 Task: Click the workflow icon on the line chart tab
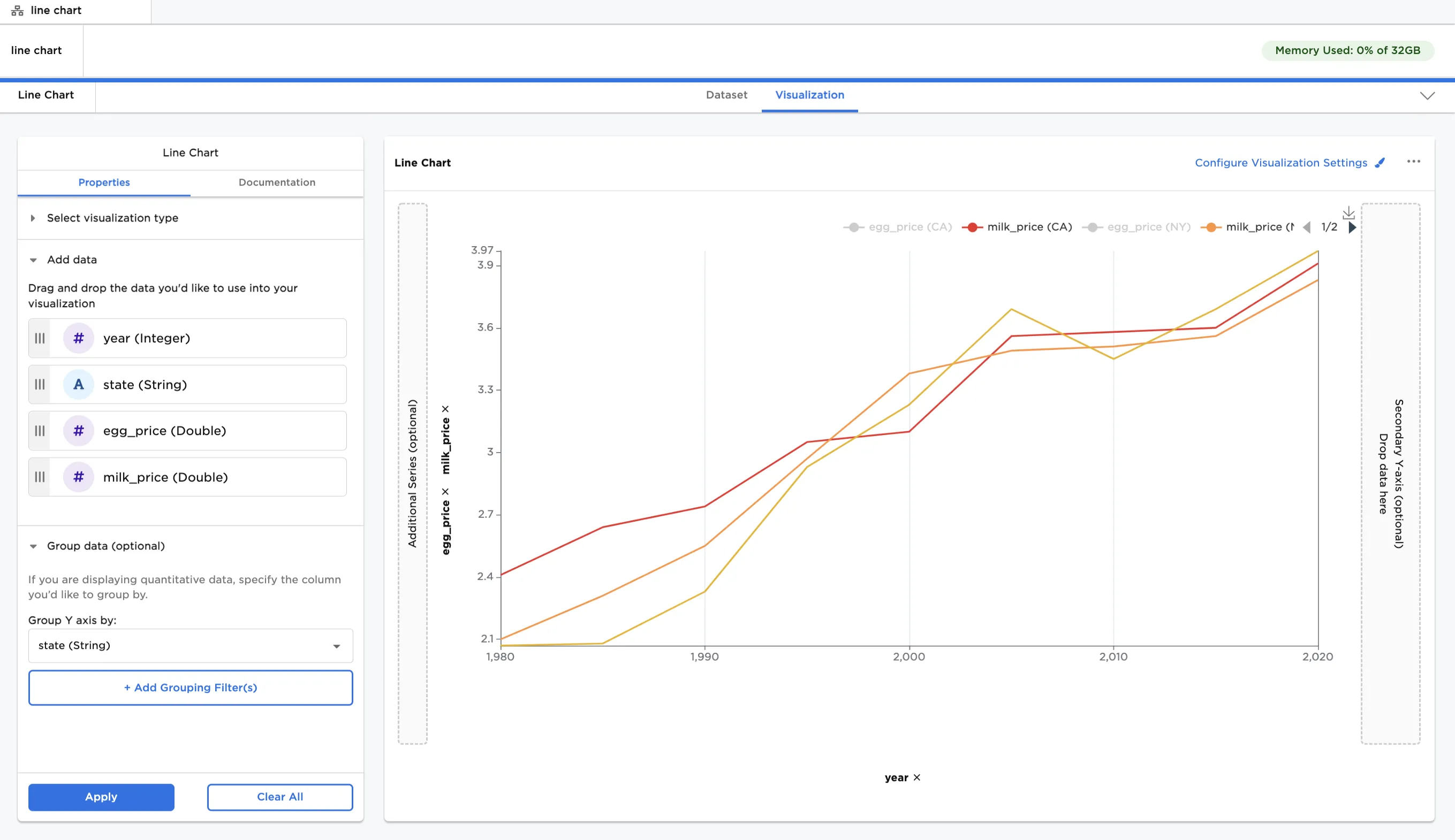click(x=17, y=9)
